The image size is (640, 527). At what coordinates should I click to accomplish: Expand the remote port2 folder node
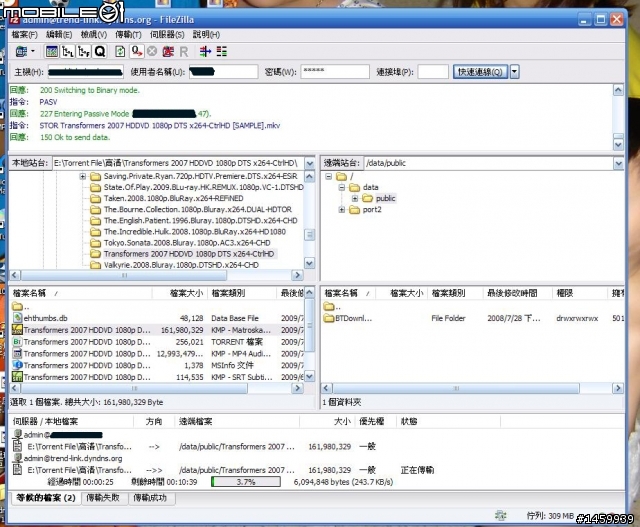342,209
